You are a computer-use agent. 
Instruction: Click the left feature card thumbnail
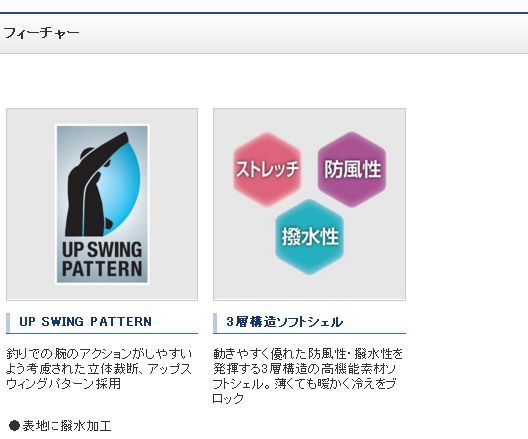(102, 204)
